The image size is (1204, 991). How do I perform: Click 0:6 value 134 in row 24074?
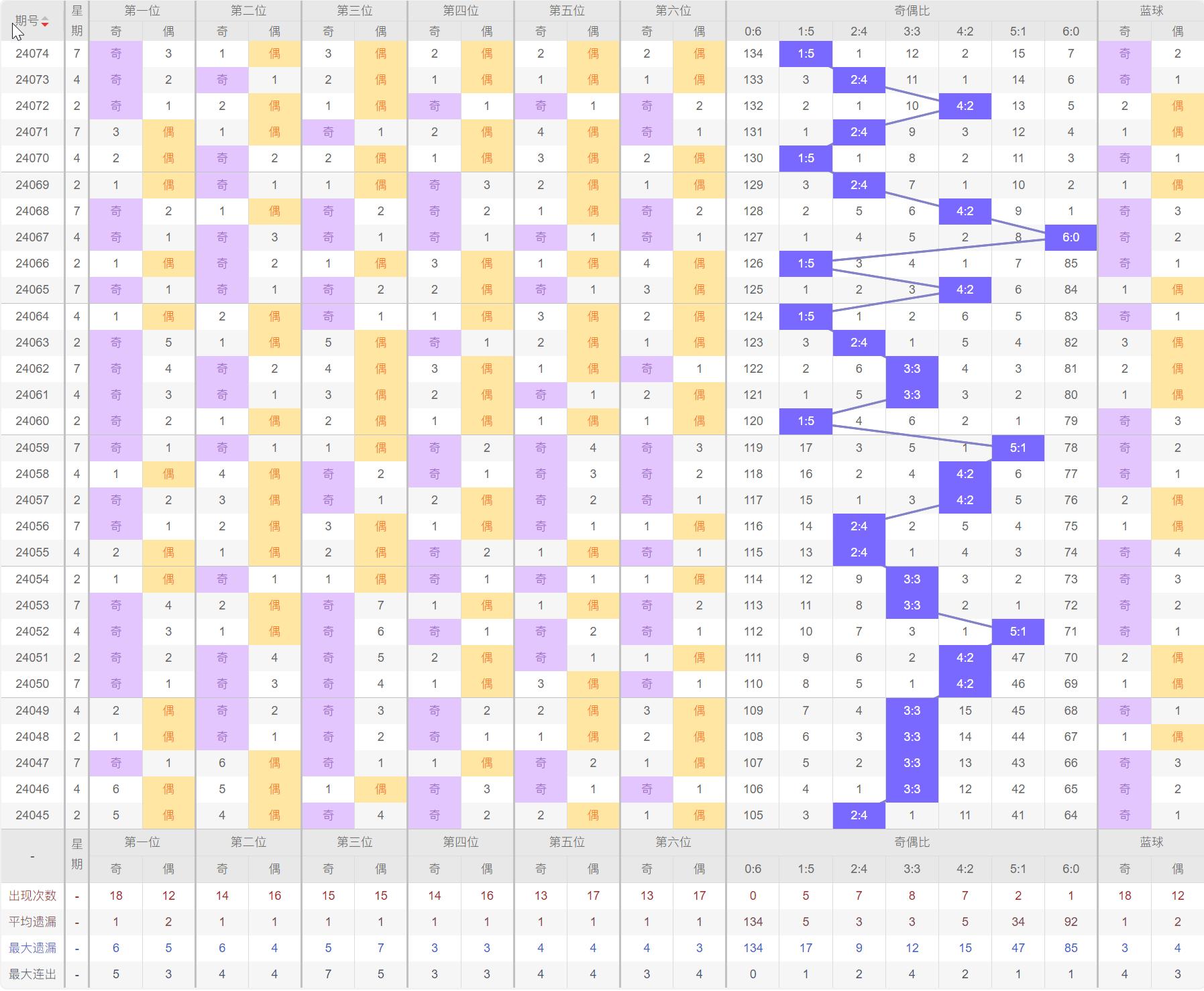[753, 54]
